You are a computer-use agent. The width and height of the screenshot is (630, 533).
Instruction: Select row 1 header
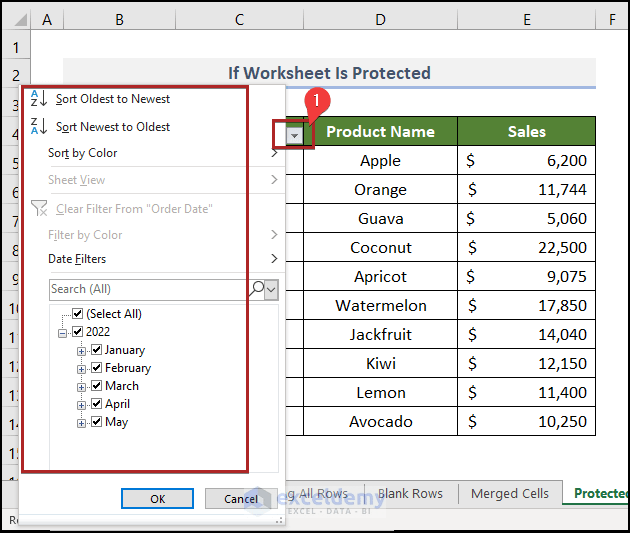(x=16, y=47)
